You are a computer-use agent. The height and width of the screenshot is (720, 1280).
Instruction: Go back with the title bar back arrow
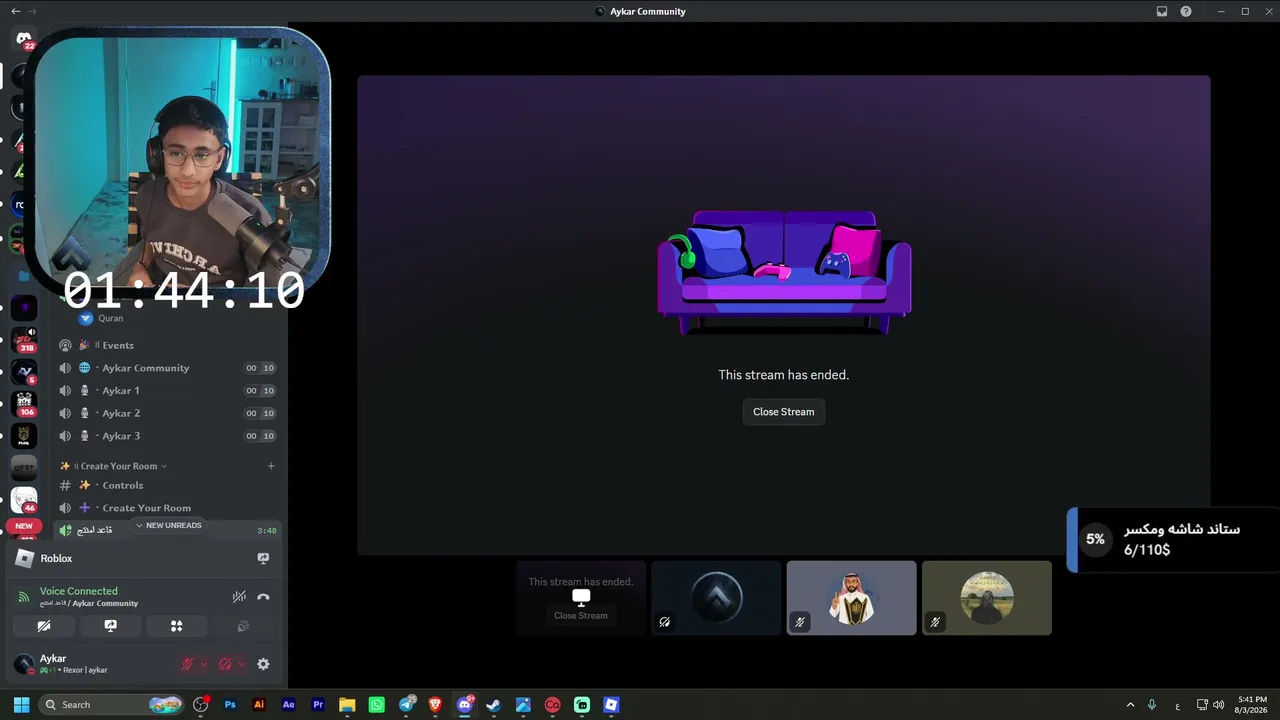15,11
